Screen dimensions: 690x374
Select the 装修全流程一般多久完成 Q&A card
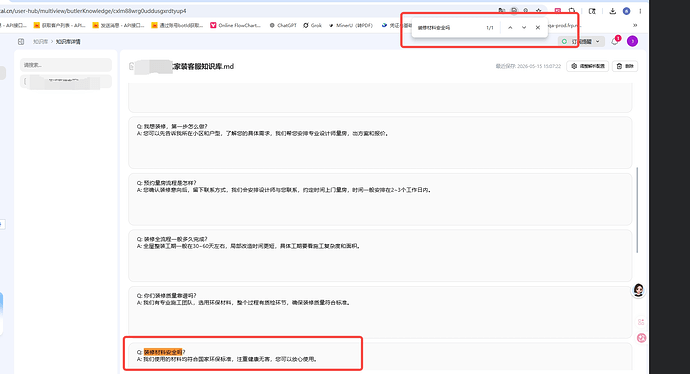(380, 255)
